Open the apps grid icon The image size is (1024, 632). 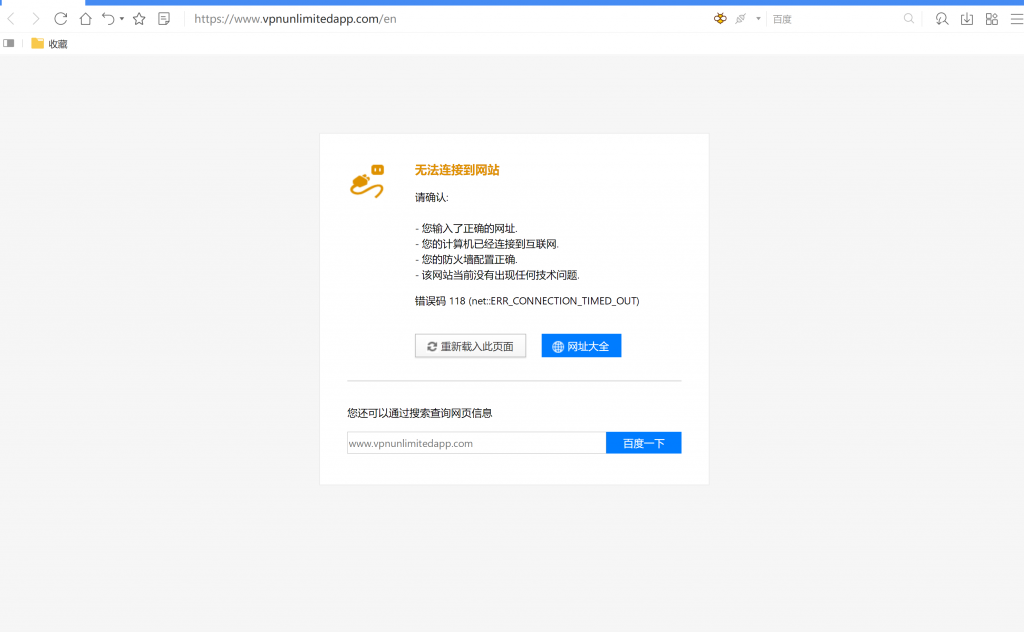tap(992, 19)
